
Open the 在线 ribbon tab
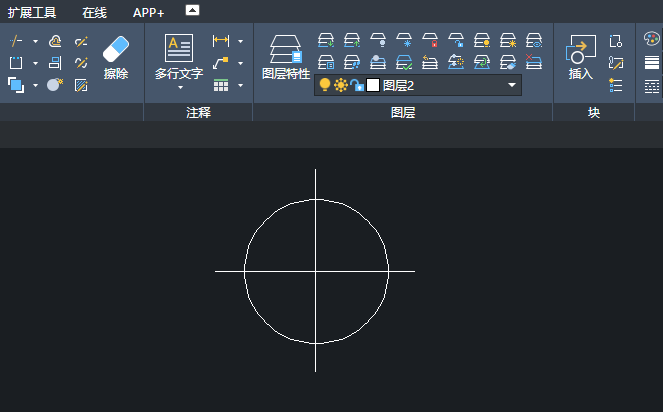pos(94,13)
